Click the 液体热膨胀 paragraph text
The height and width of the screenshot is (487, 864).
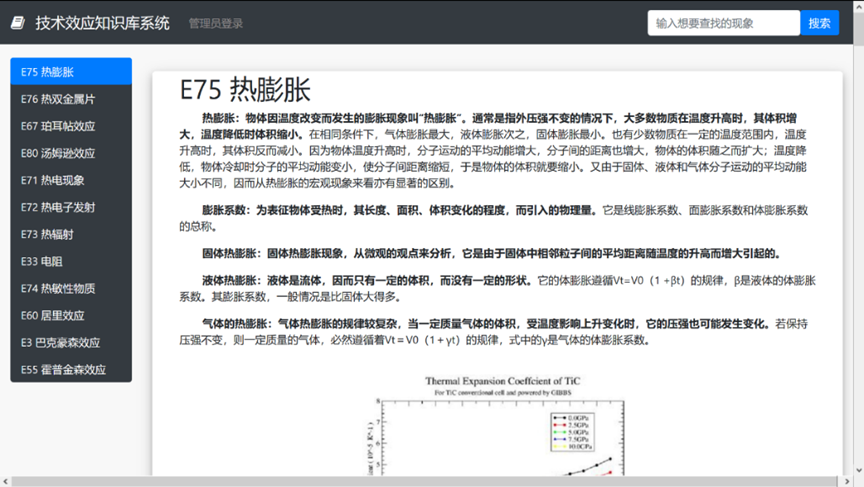click(x=498, y=289)
